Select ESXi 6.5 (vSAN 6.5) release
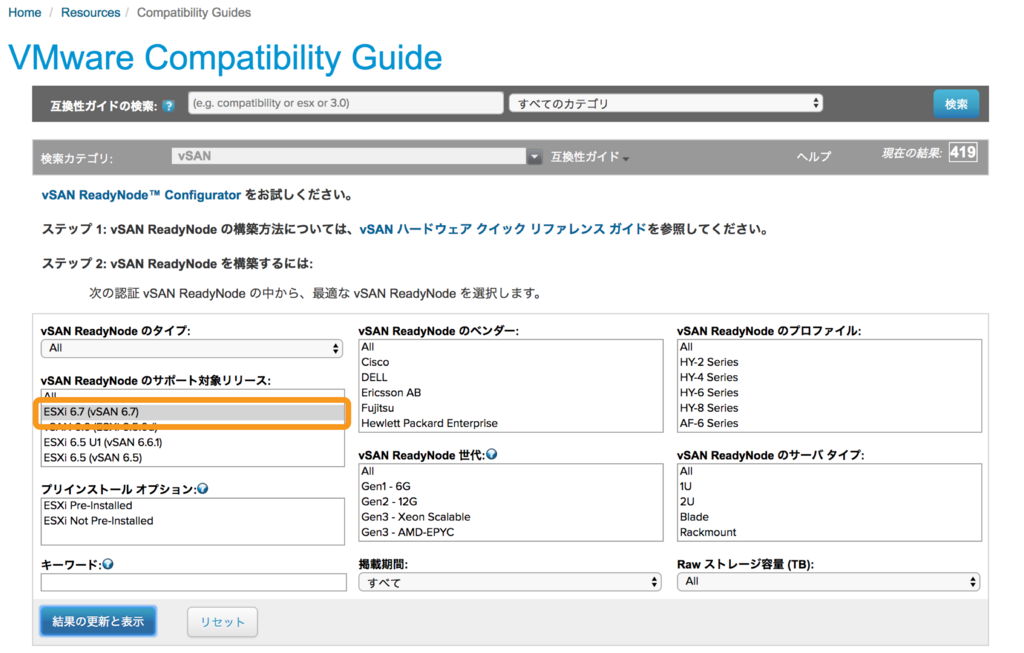Screen dimensions: 1024x653 coord(193,458)
